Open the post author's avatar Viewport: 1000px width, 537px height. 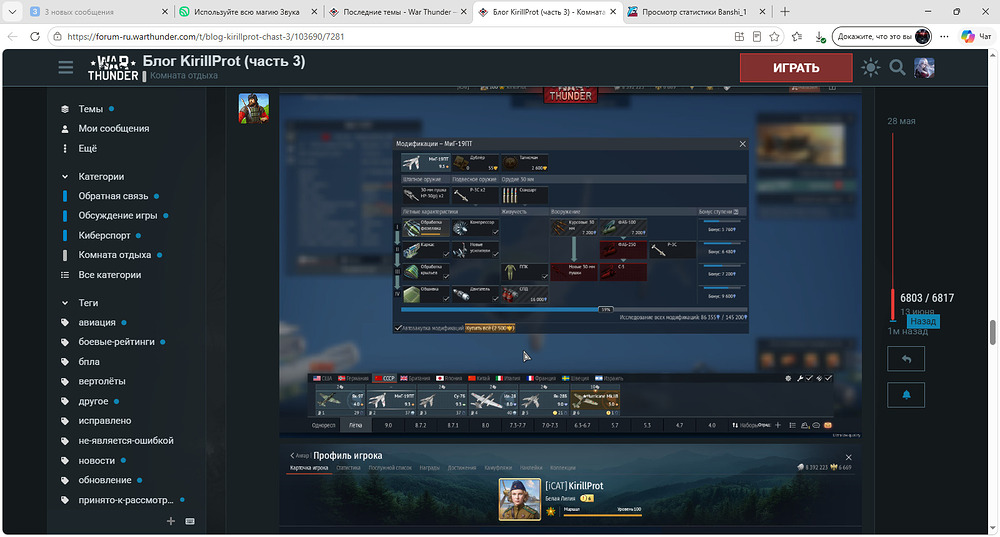click(253, 108)
